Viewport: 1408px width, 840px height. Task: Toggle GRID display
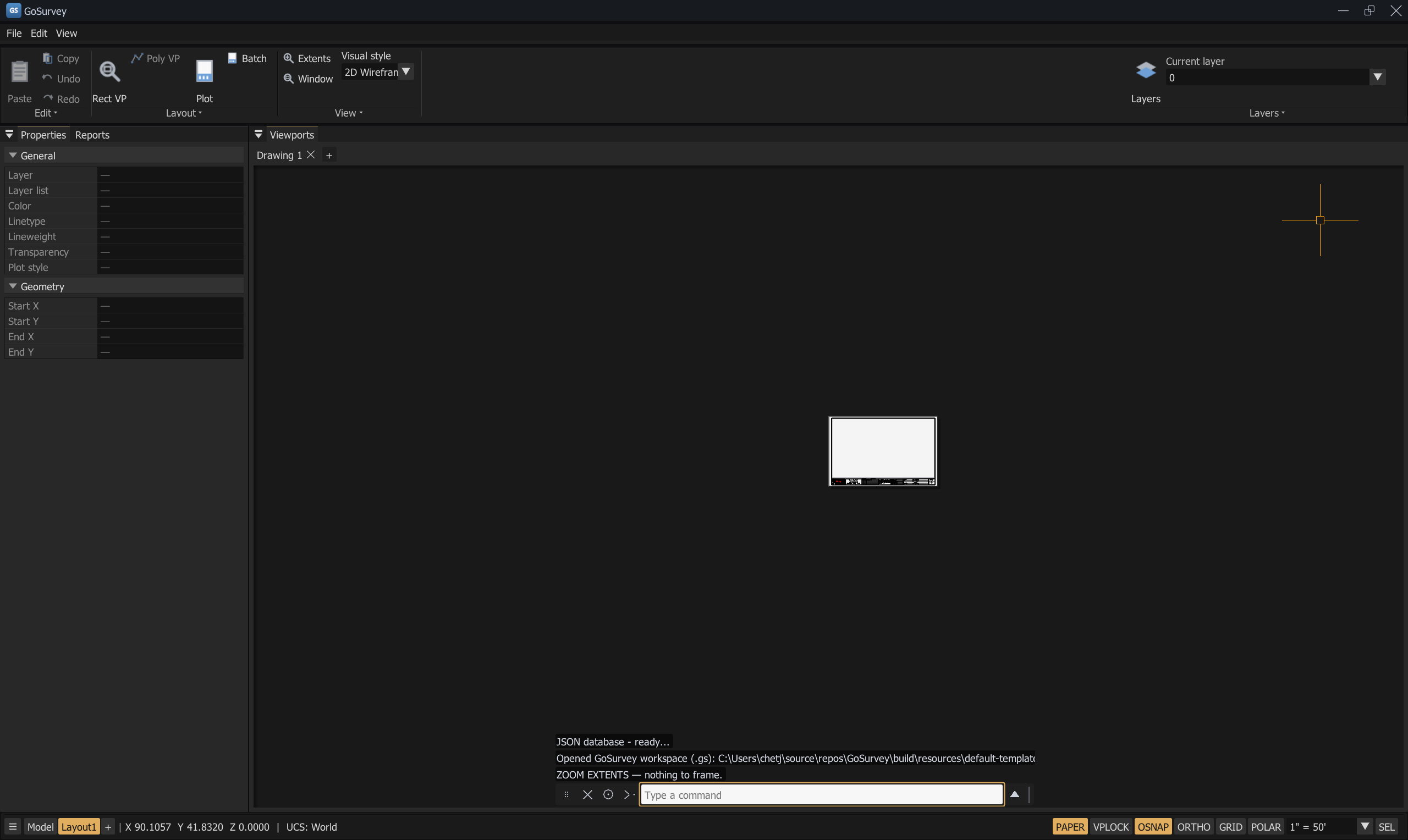pyautogui.click(x=1230, y=826)
